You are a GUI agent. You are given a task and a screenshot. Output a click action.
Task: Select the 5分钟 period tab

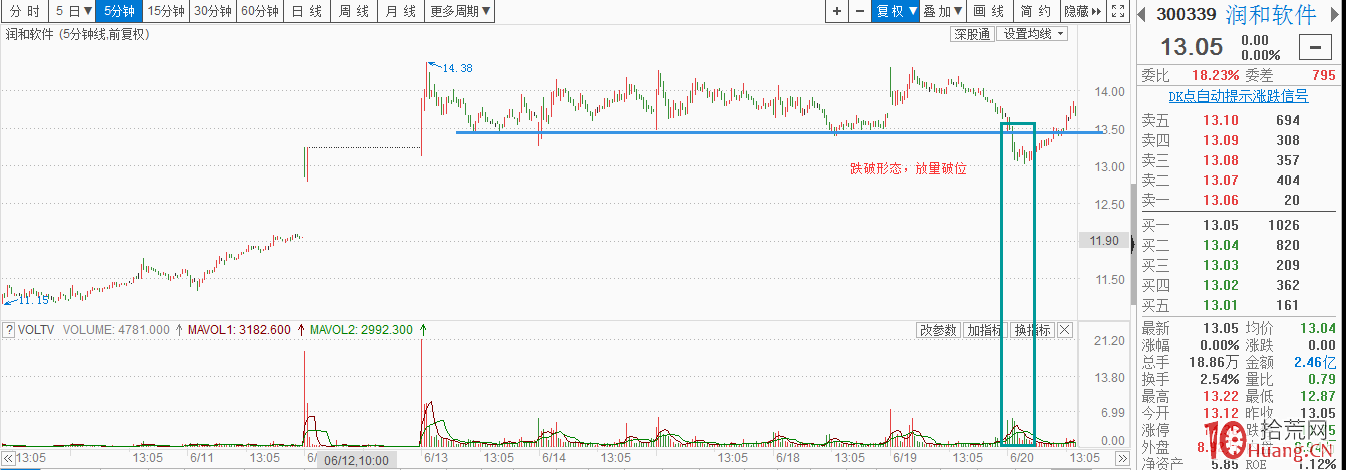pos(120,12)
